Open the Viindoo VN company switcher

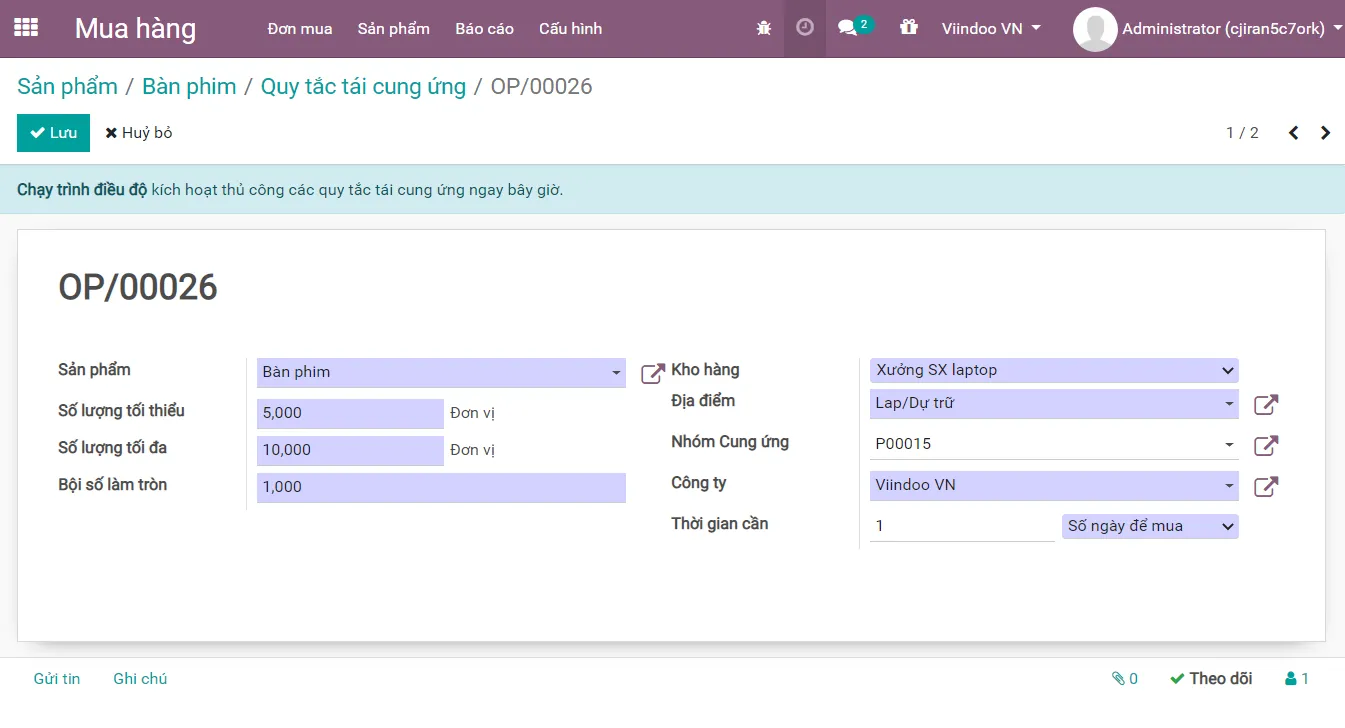click(991, 28)
